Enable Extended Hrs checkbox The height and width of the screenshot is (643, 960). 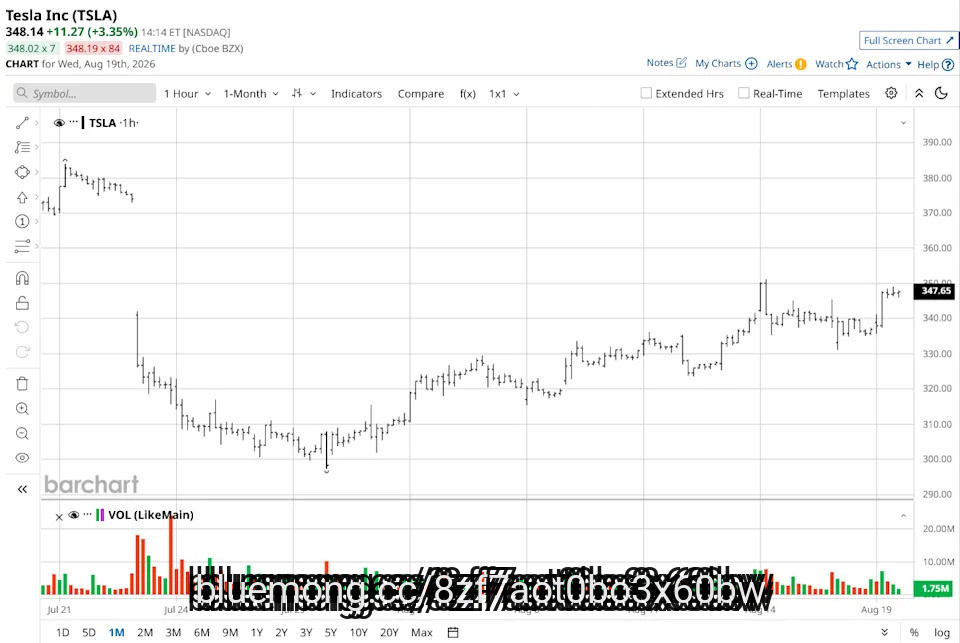646,93
